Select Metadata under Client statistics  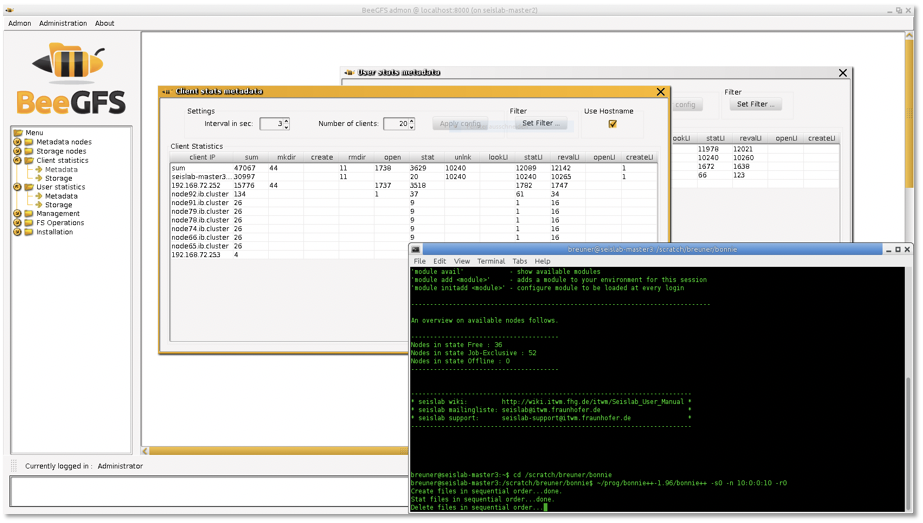click(61, 170)
